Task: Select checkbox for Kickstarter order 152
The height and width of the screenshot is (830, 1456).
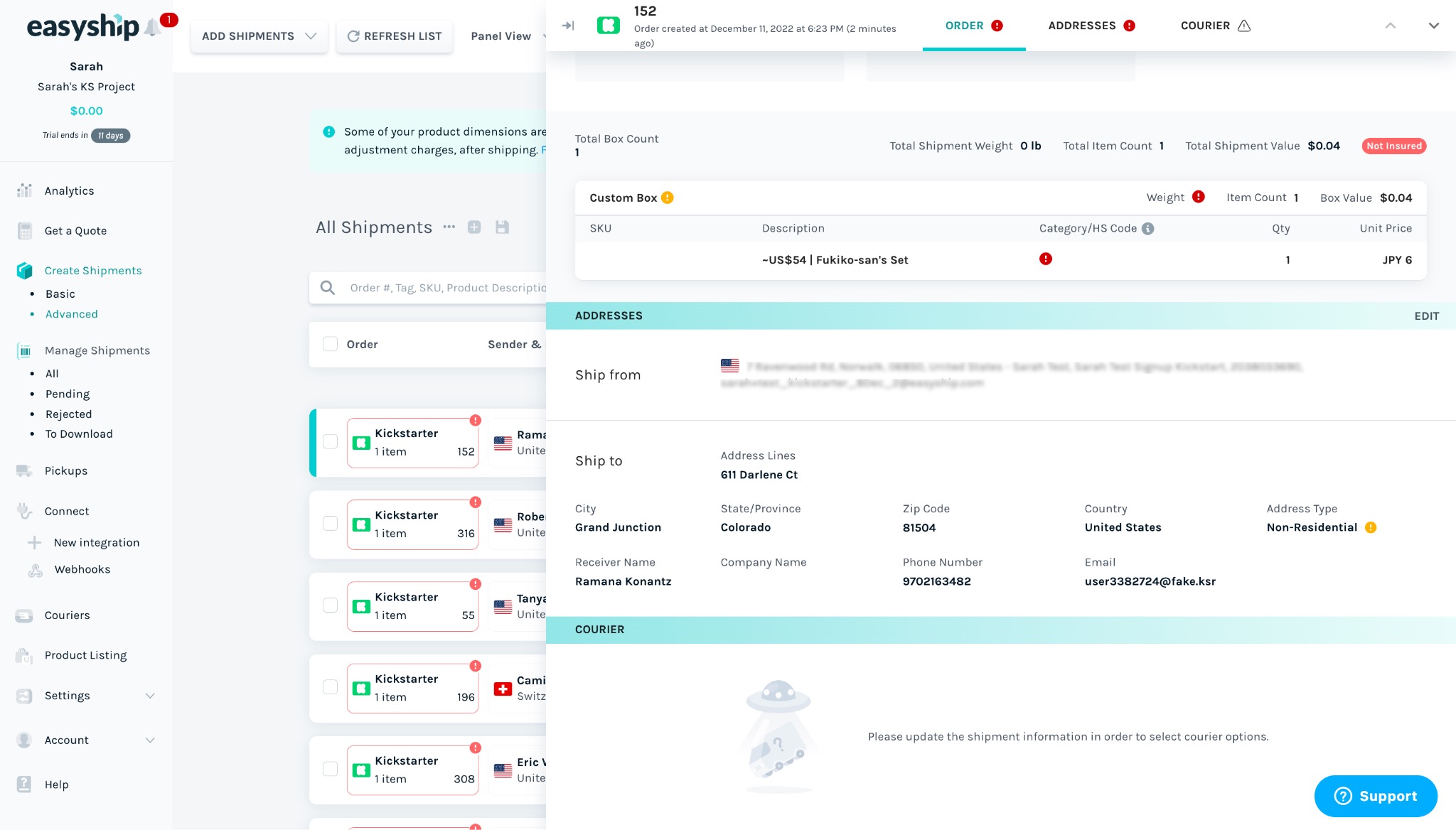Action: [330, 441]
